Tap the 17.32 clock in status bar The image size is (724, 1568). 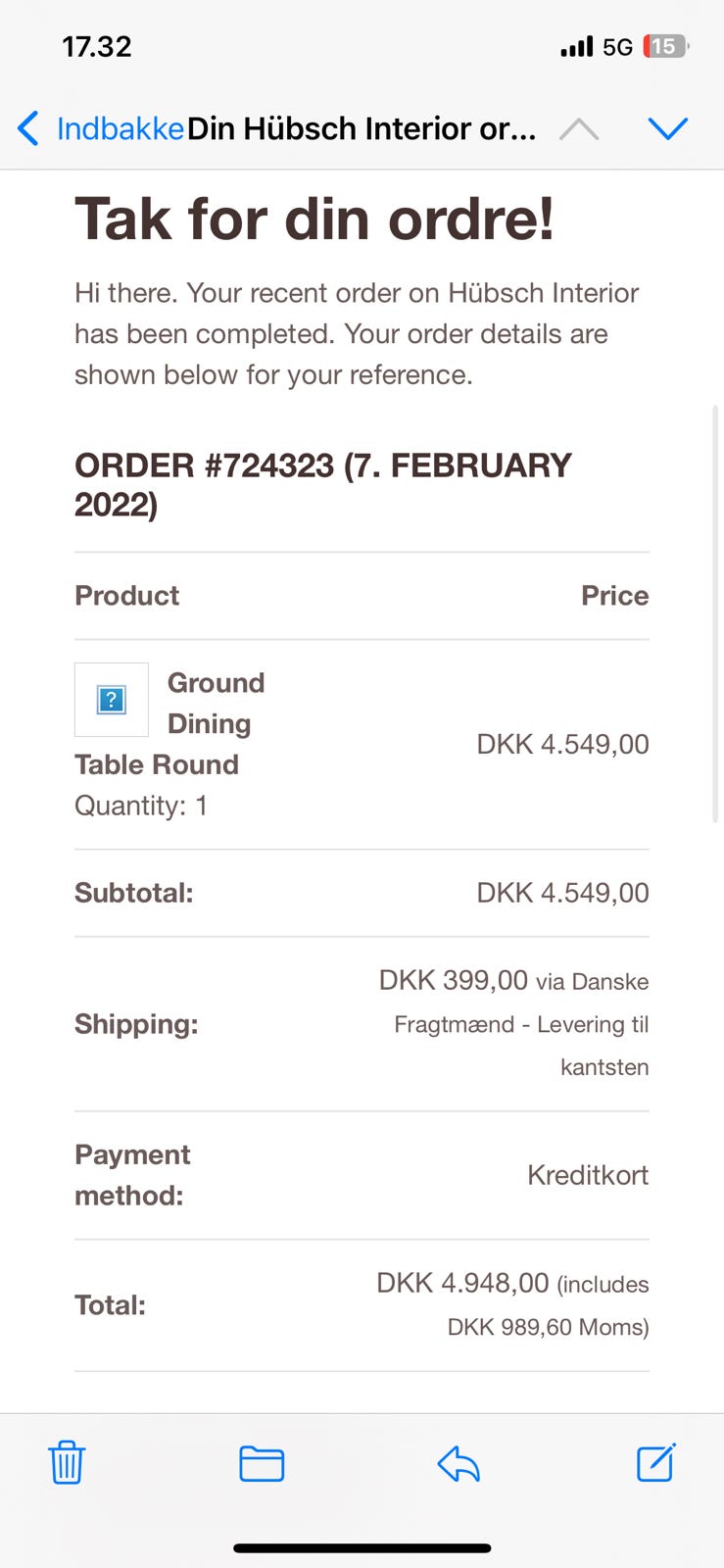tap(96, 46)
